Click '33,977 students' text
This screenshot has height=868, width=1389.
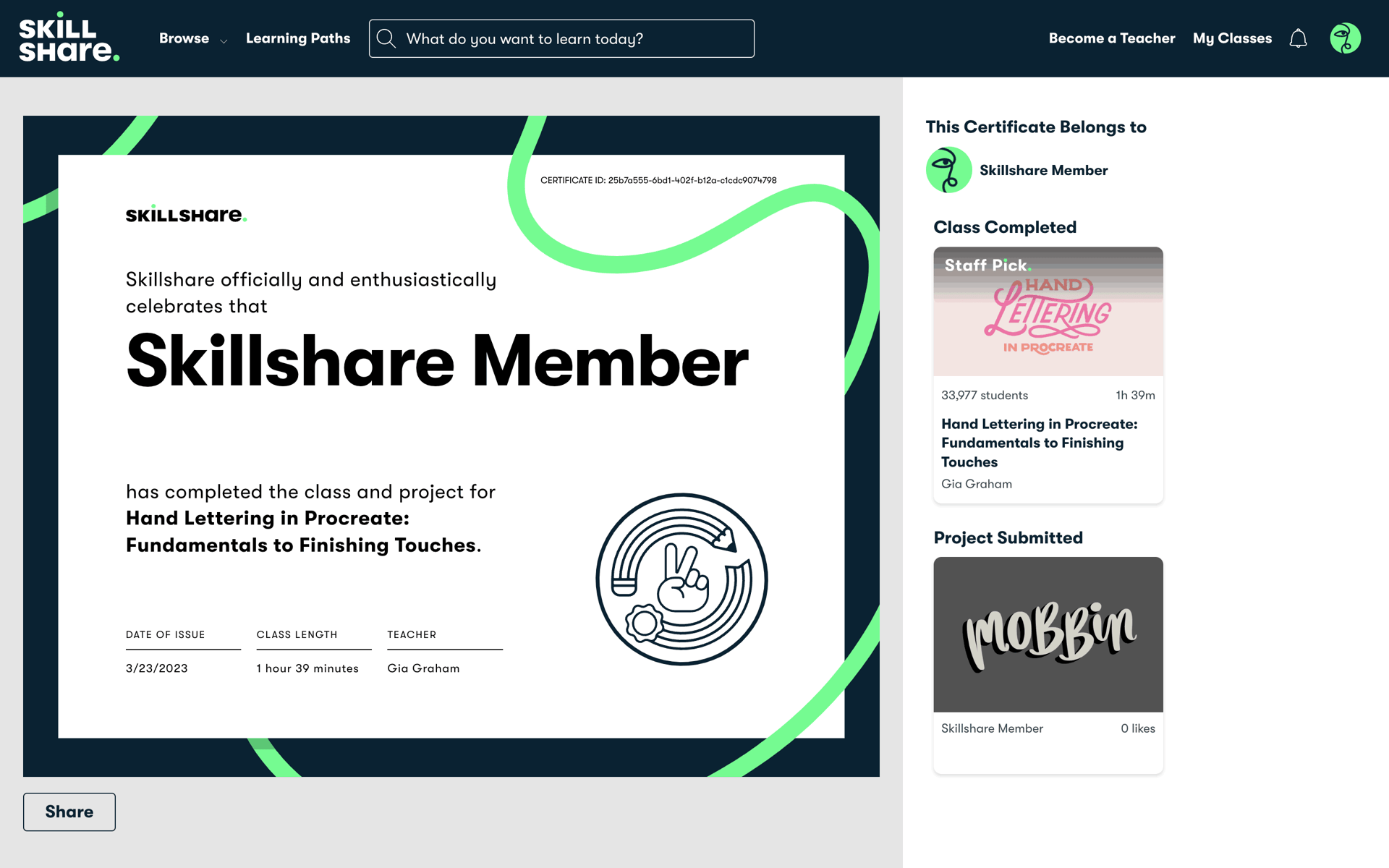click(x=985, y=395)
